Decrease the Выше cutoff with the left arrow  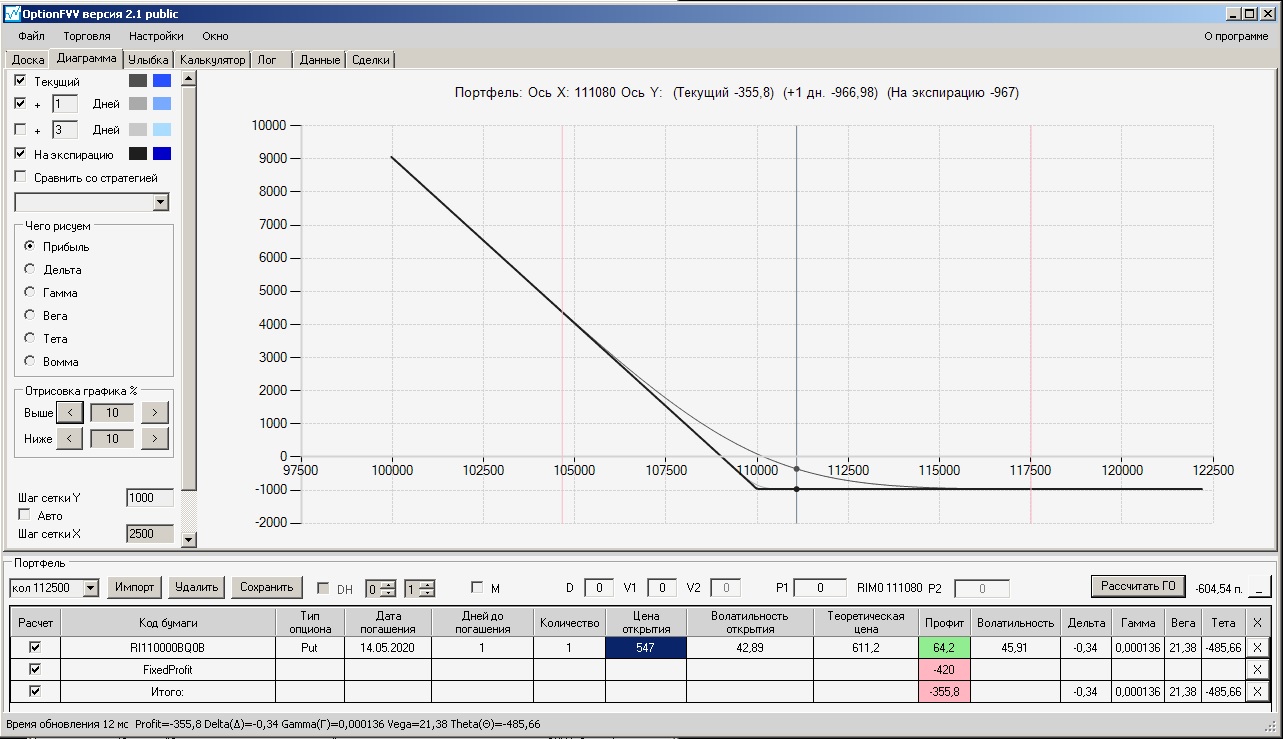(x=69, y=412)
